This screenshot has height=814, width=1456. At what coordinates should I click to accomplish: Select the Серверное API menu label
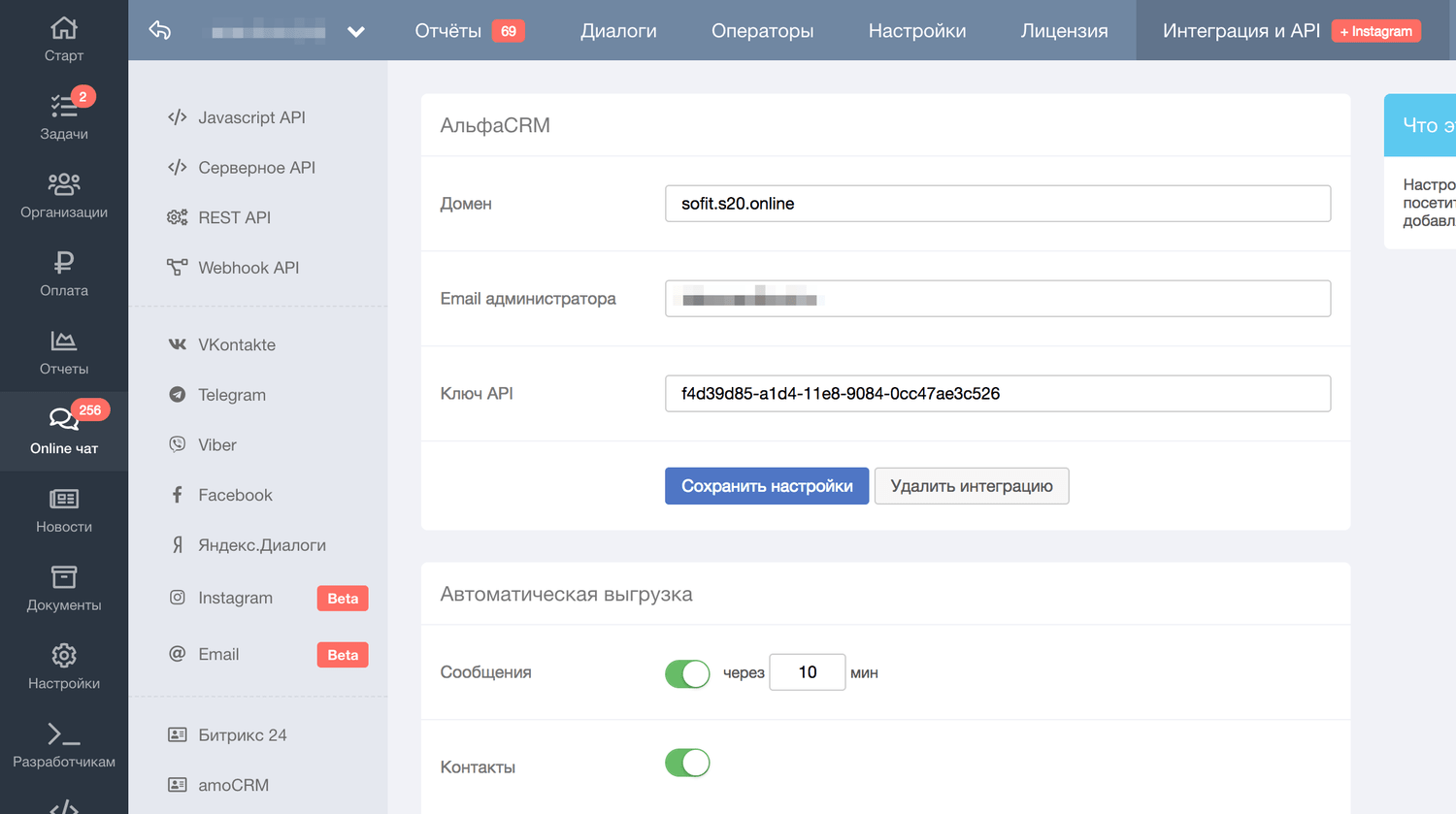point(256,168)
